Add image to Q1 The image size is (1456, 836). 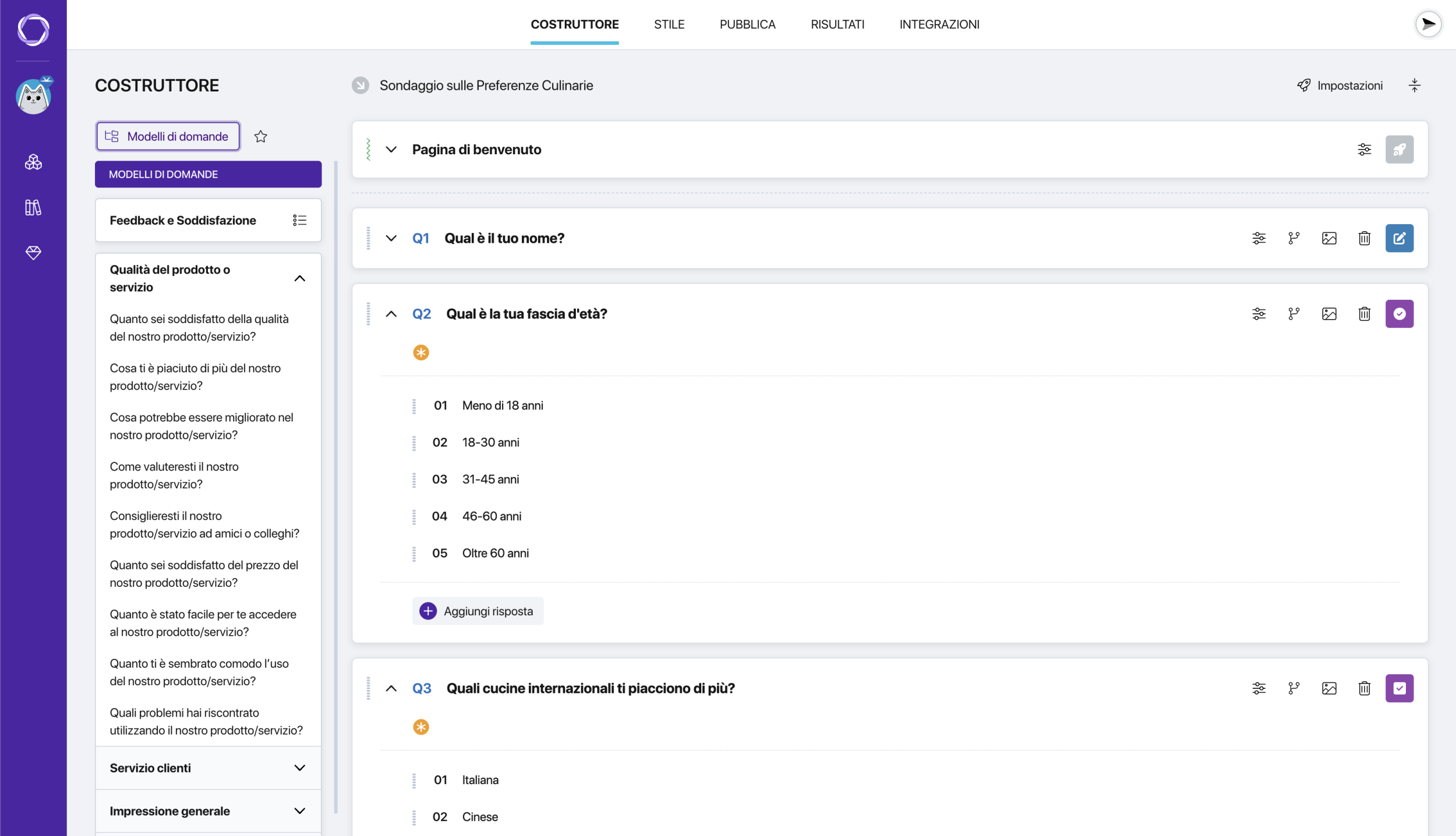coord(1329,238)
